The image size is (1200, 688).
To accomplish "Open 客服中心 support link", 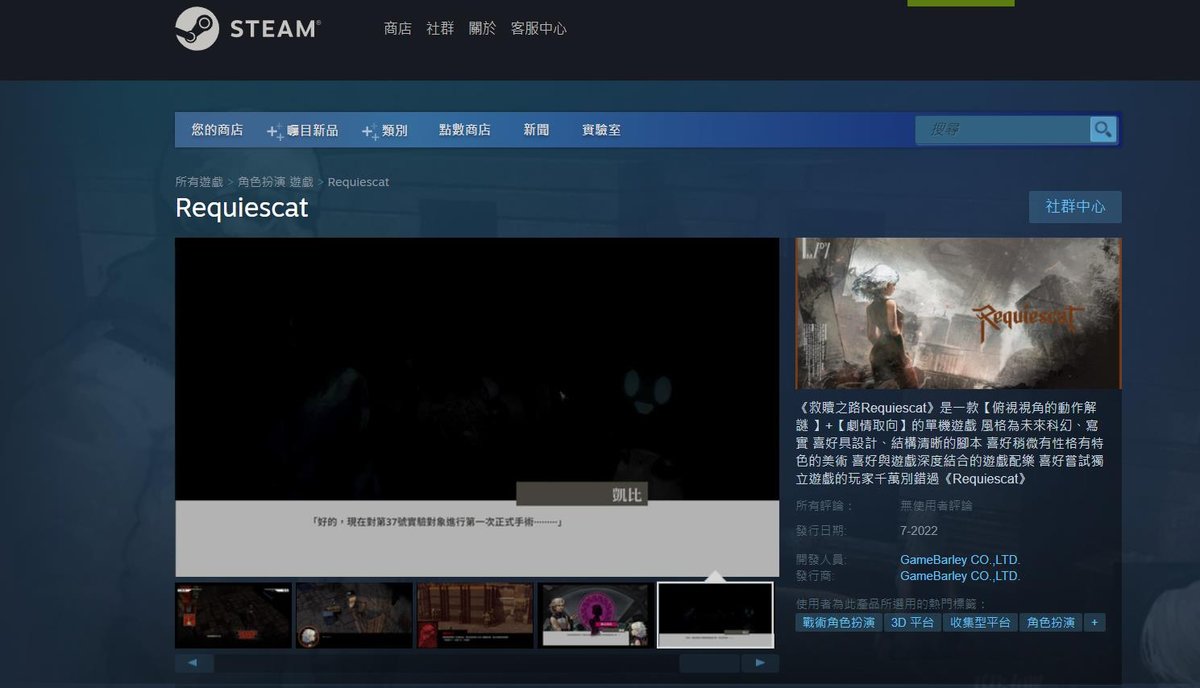I will click(x=539, y=28).
